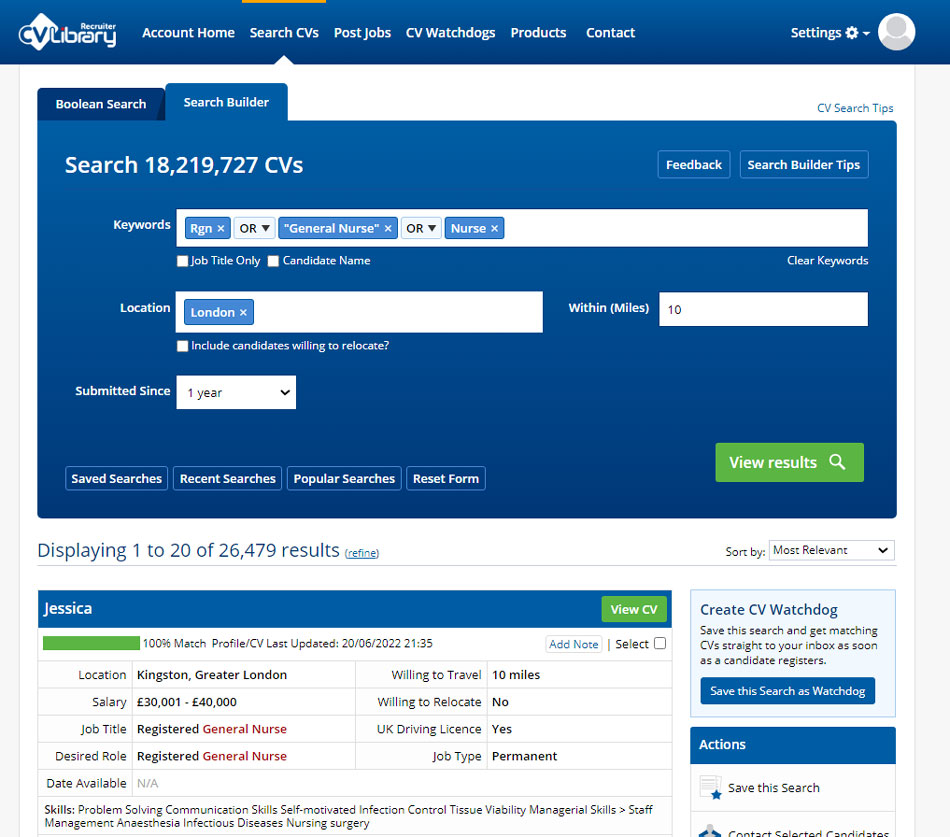Change the first OR operator dropdown

[255, 229]
